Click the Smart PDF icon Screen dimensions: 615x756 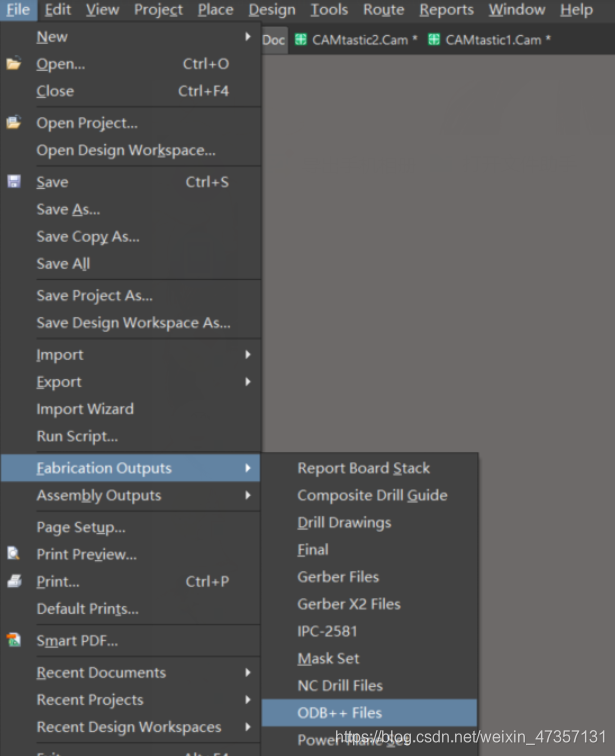pyautogui.click(x=13, y=640)
